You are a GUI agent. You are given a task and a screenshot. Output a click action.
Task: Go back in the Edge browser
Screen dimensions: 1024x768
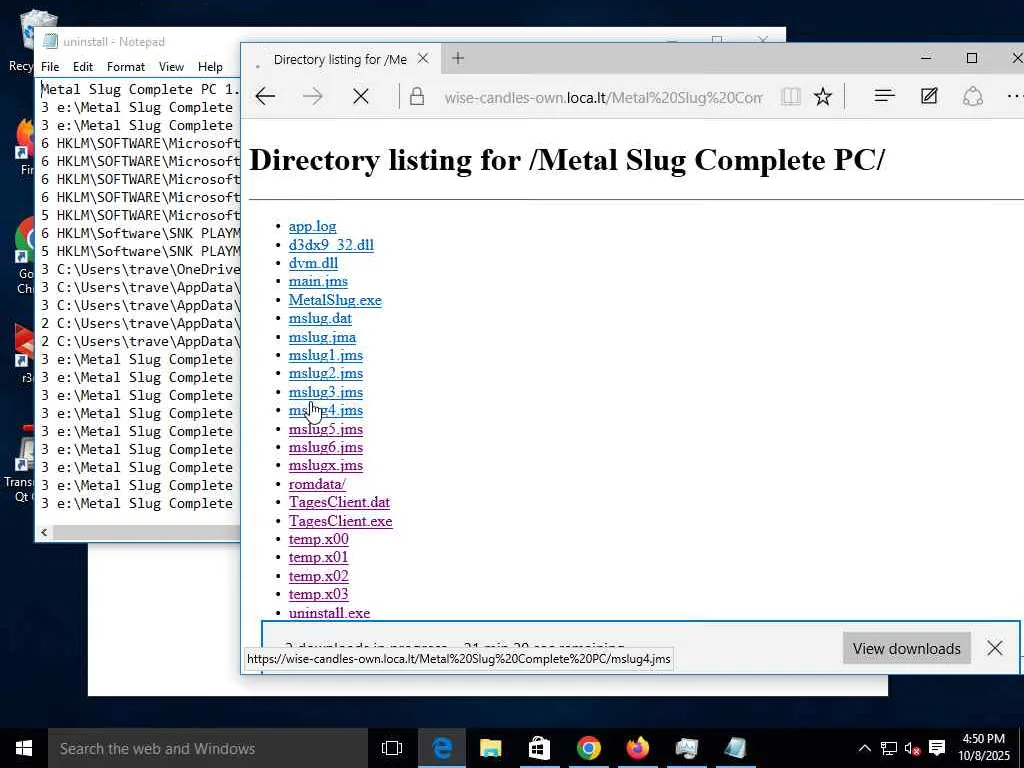pos(265,97)
